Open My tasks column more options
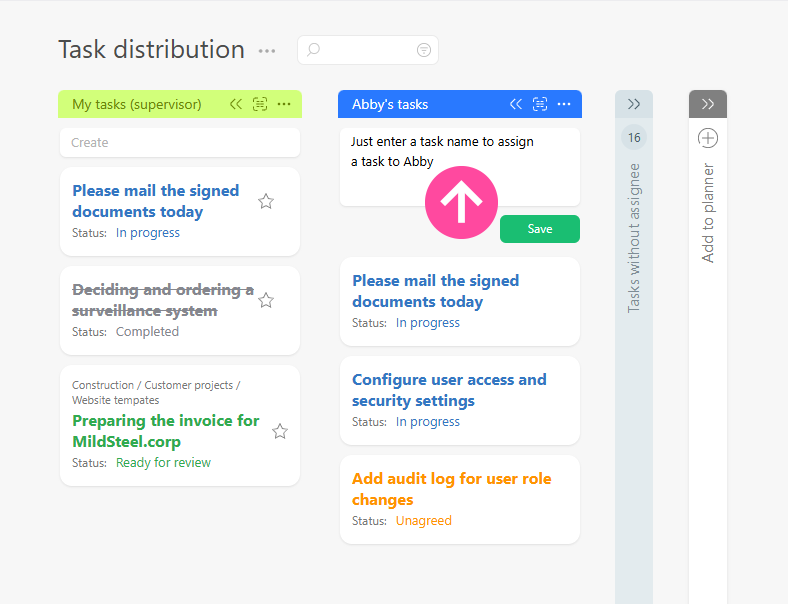The height and width of the screenshot is (604, 788). click(x=284, y=104)
